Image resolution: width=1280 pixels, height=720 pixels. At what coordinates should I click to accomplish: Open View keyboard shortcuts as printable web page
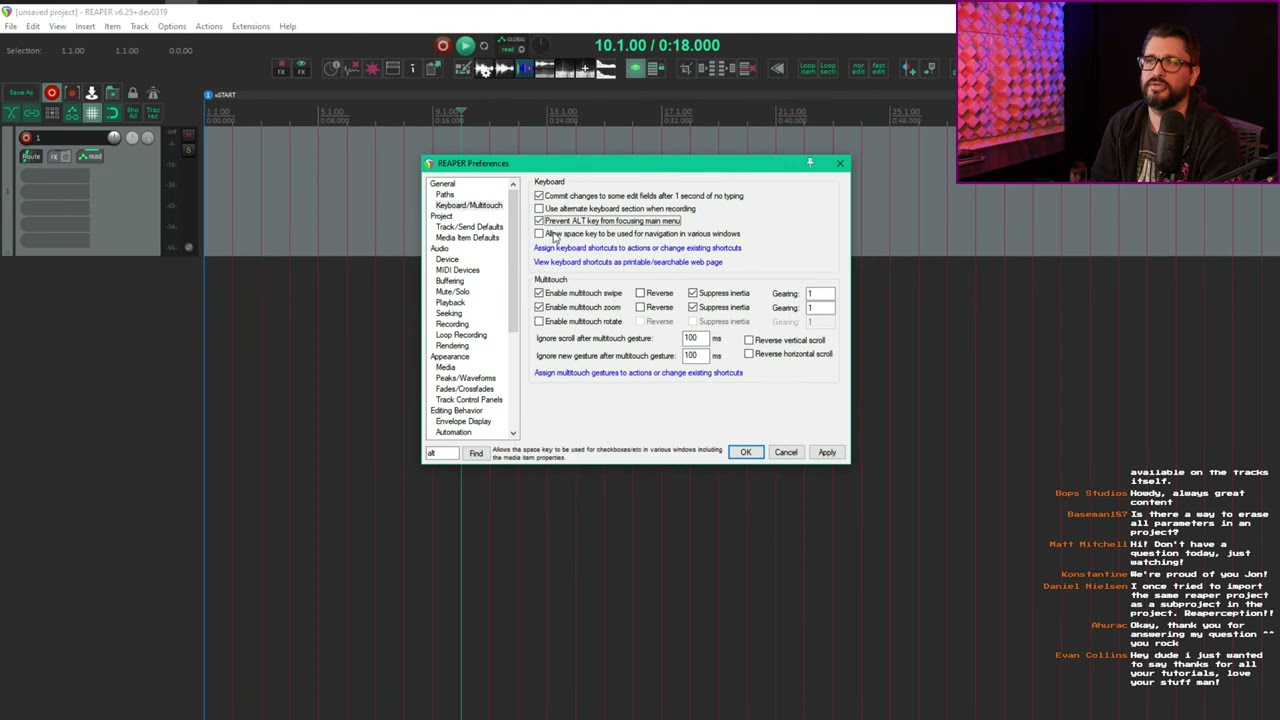pyautogui.click(x=628, y=262)
